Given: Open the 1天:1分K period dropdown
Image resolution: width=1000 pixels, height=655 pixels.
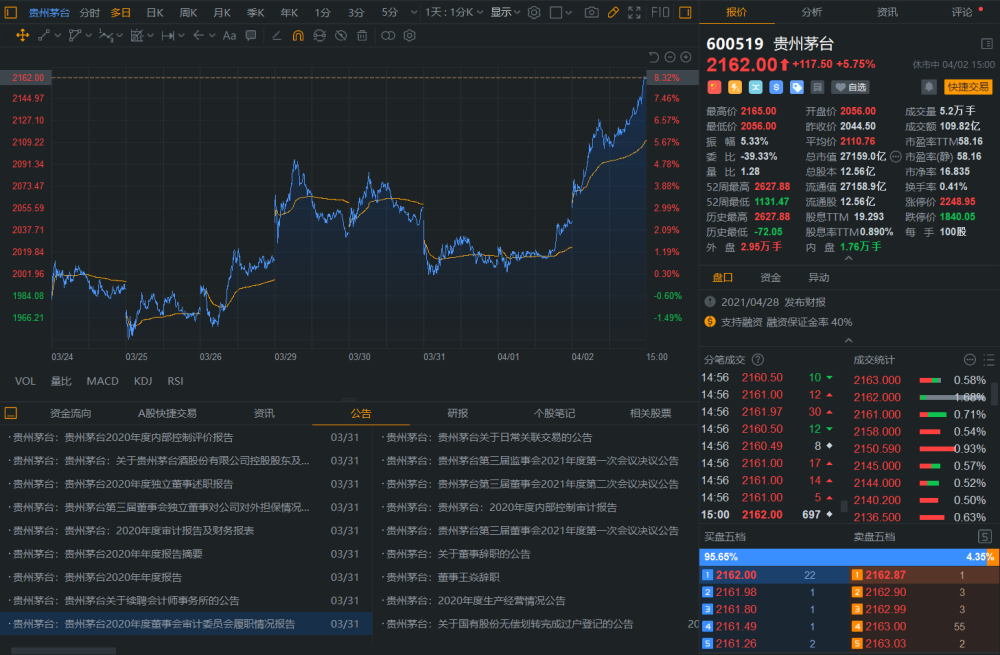Looking at the screenshot, I should [x=454, y=12].
